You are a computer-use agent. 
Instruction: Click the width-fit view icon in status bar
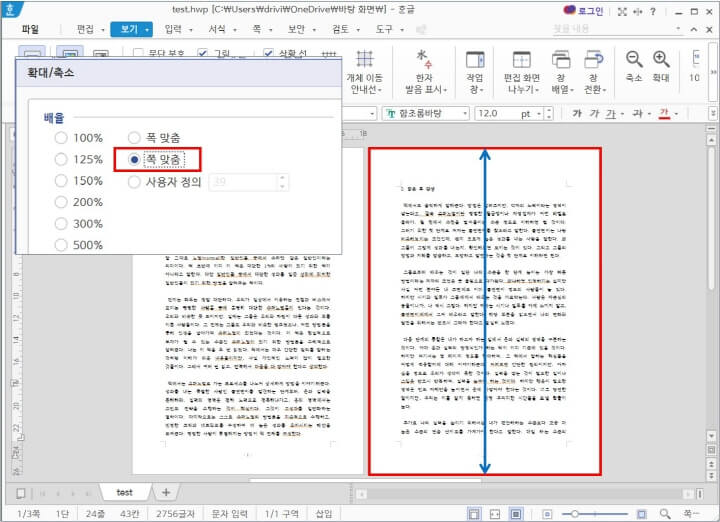pyautogui.click(x=495, y=514)
